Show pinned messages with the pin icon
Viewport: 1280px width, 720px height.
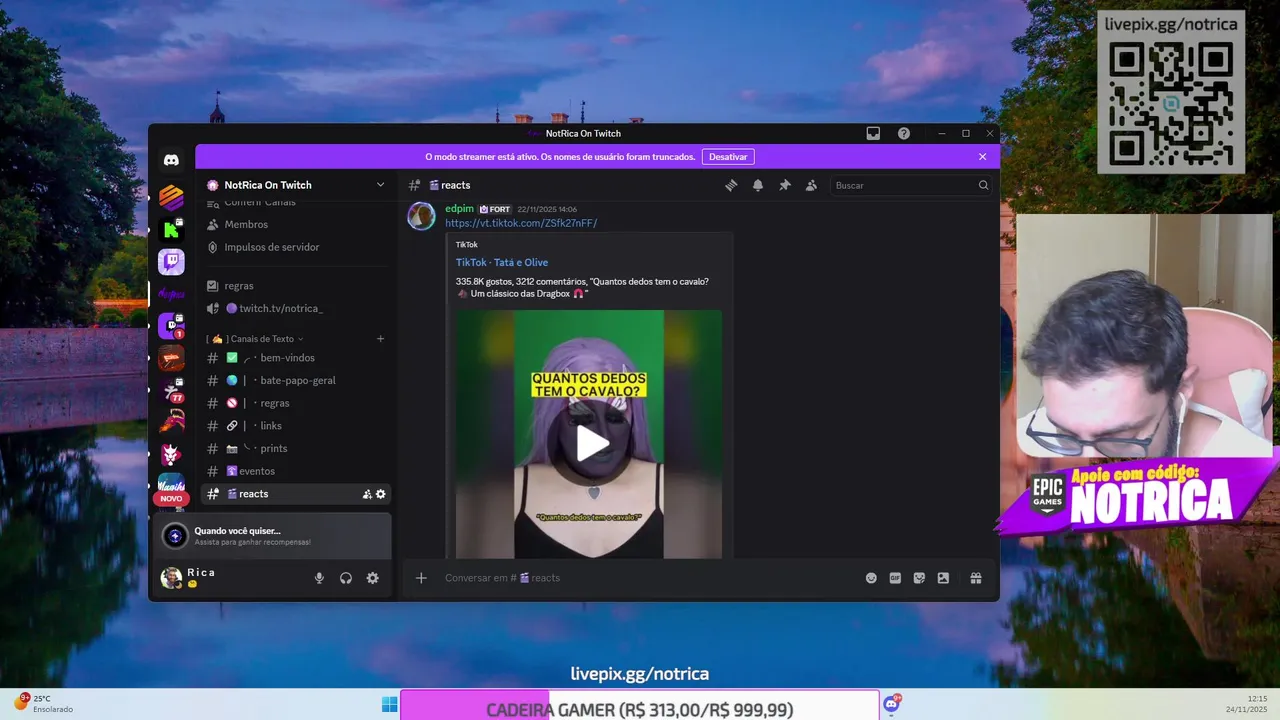pyautogui.click(x=785, y=185)
